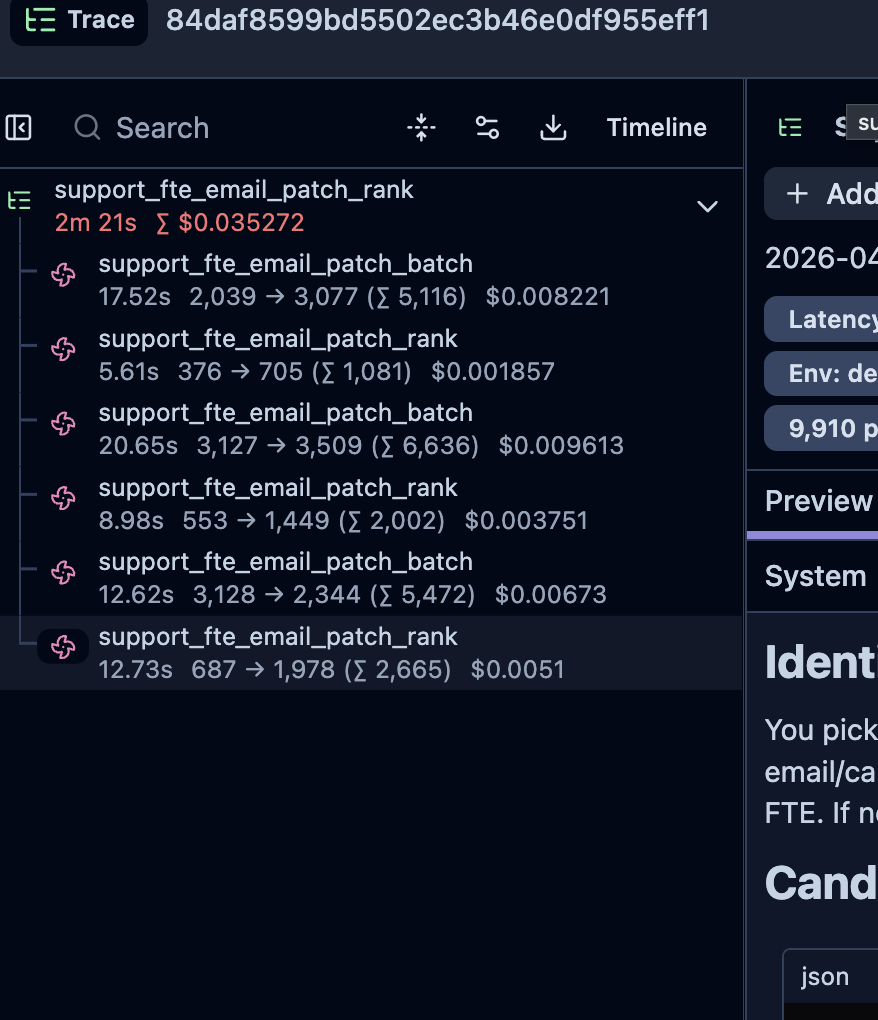Click the root trace icon for support_fte_email_patch_rank
The width and height of the screenshot is (878, 1020).
(19, 200)
